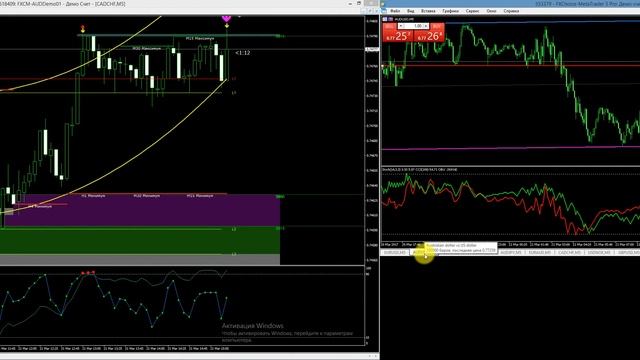The width and height of the screenshot is (640, 360).
Task: Select the 'M15 Максимум' level label at chart top
Action: coord(200,38)
